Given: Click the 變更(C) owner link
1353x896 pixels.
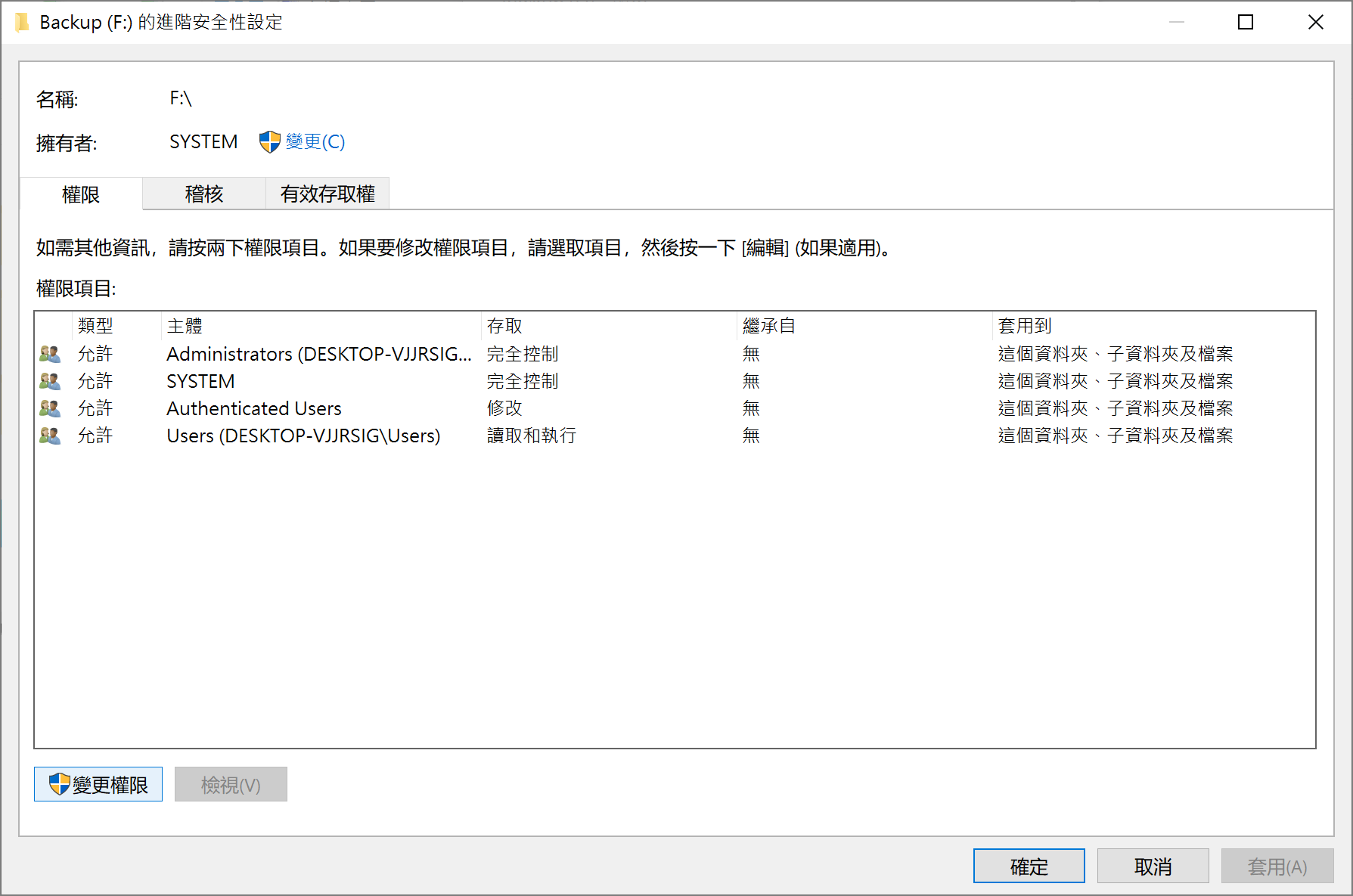Looking at the screenshot, I should click(x=315, y=141).
